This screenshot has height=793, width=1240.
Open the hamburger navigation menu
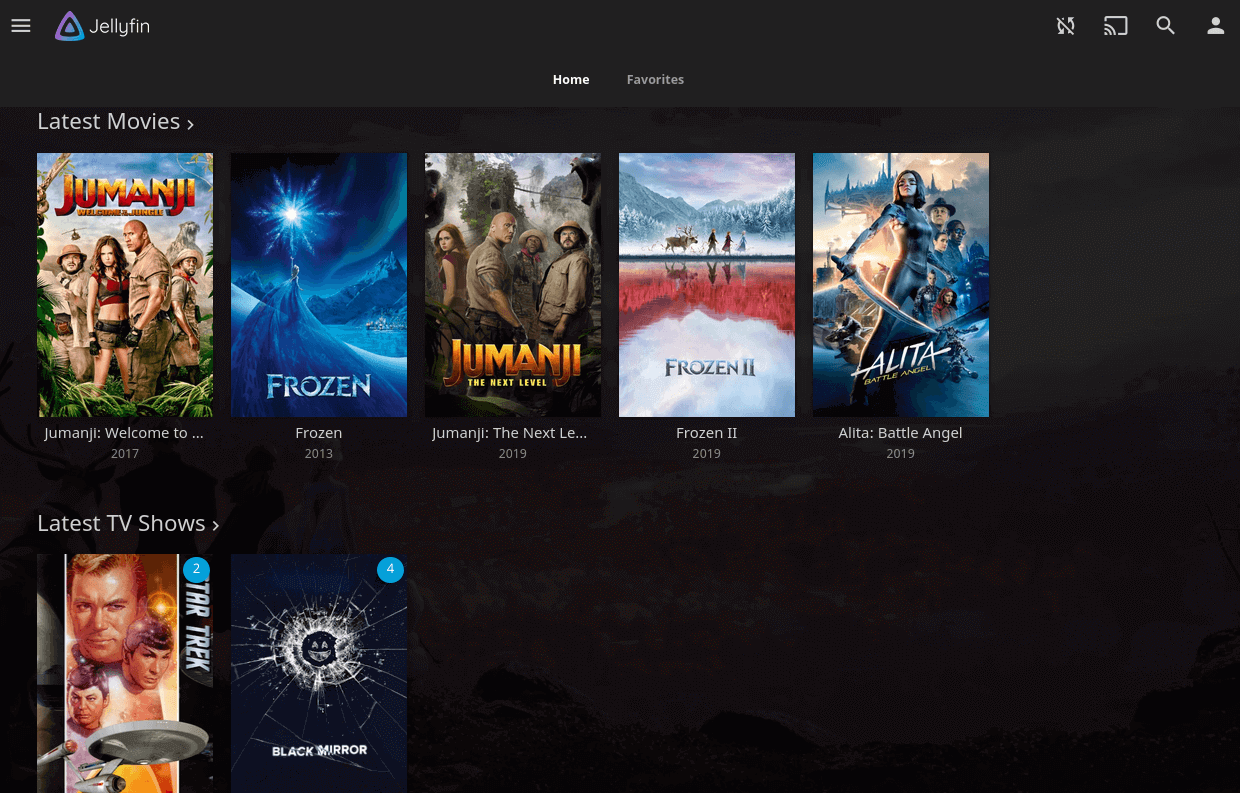(x=21, y=26)
